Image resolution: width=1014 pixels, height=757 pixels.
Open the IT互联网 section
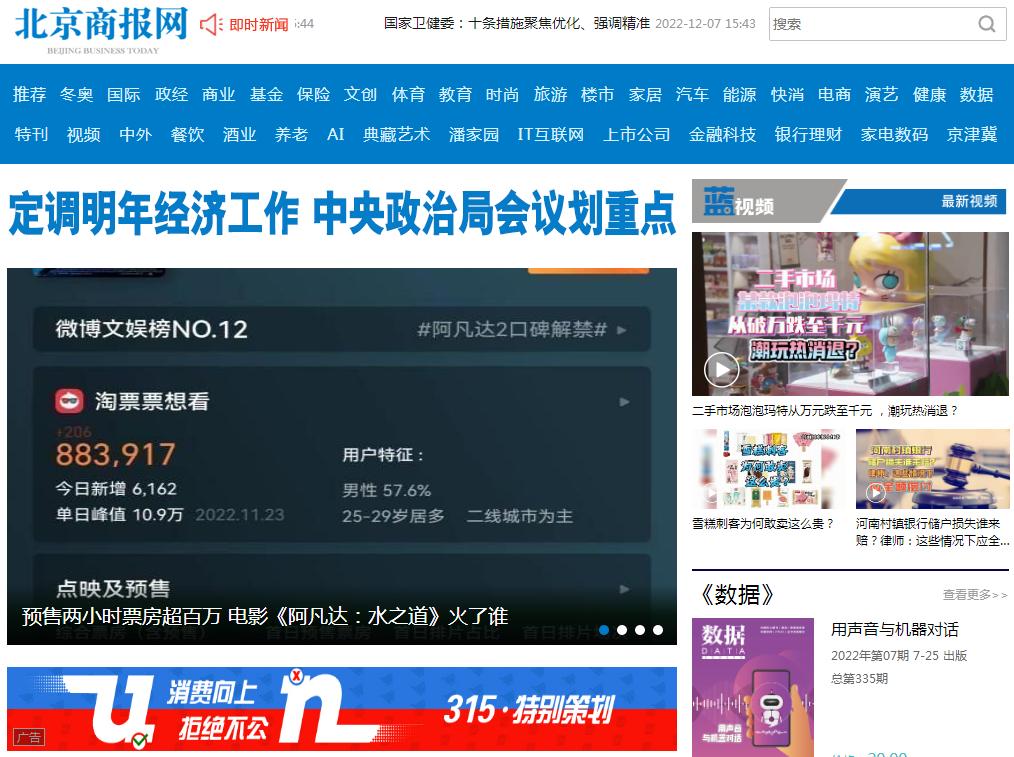coord(551,134)
